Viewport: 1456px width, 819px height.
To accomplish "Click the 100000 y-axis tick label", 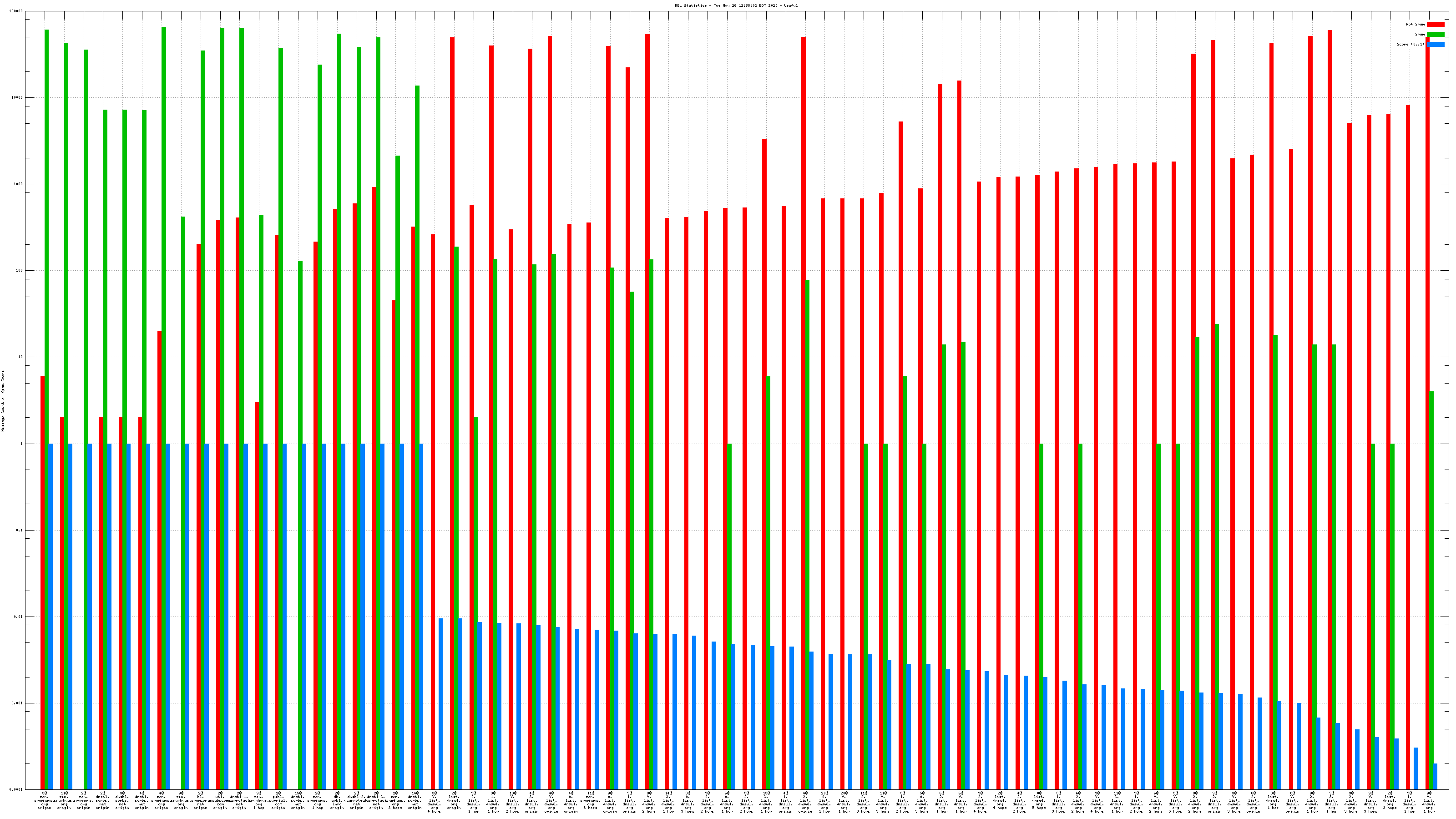I will (17, 11).
